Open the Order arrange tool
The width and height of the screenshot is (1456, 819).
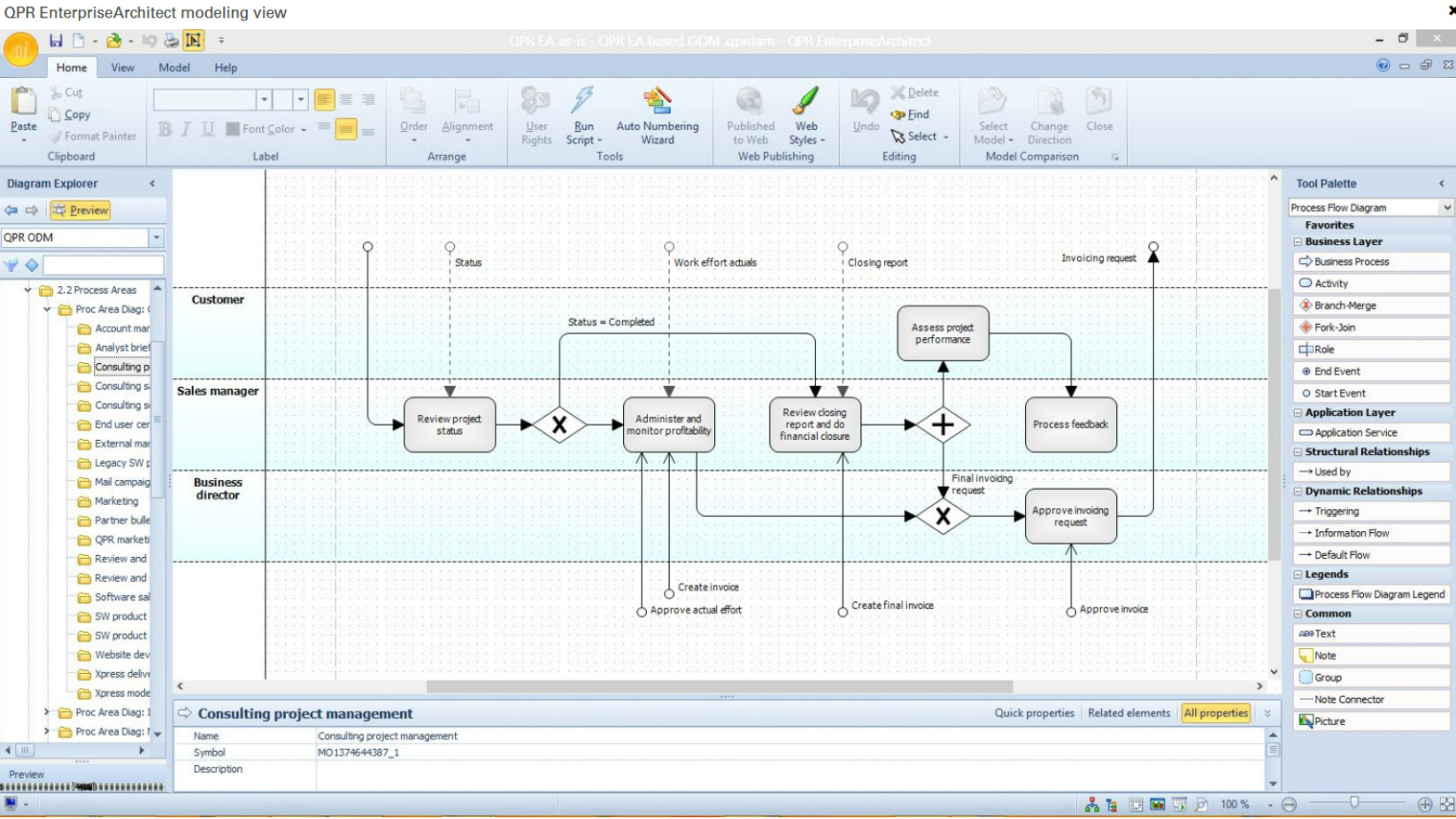[413, 115]
